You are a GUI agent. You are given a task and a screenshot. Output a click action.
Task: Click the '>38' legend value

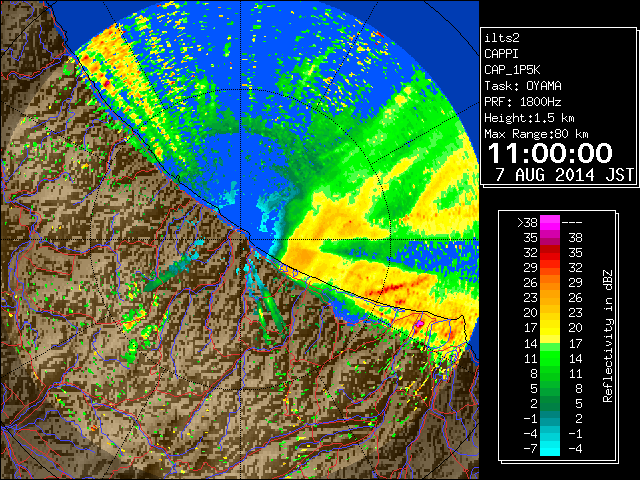click(528, 223)
